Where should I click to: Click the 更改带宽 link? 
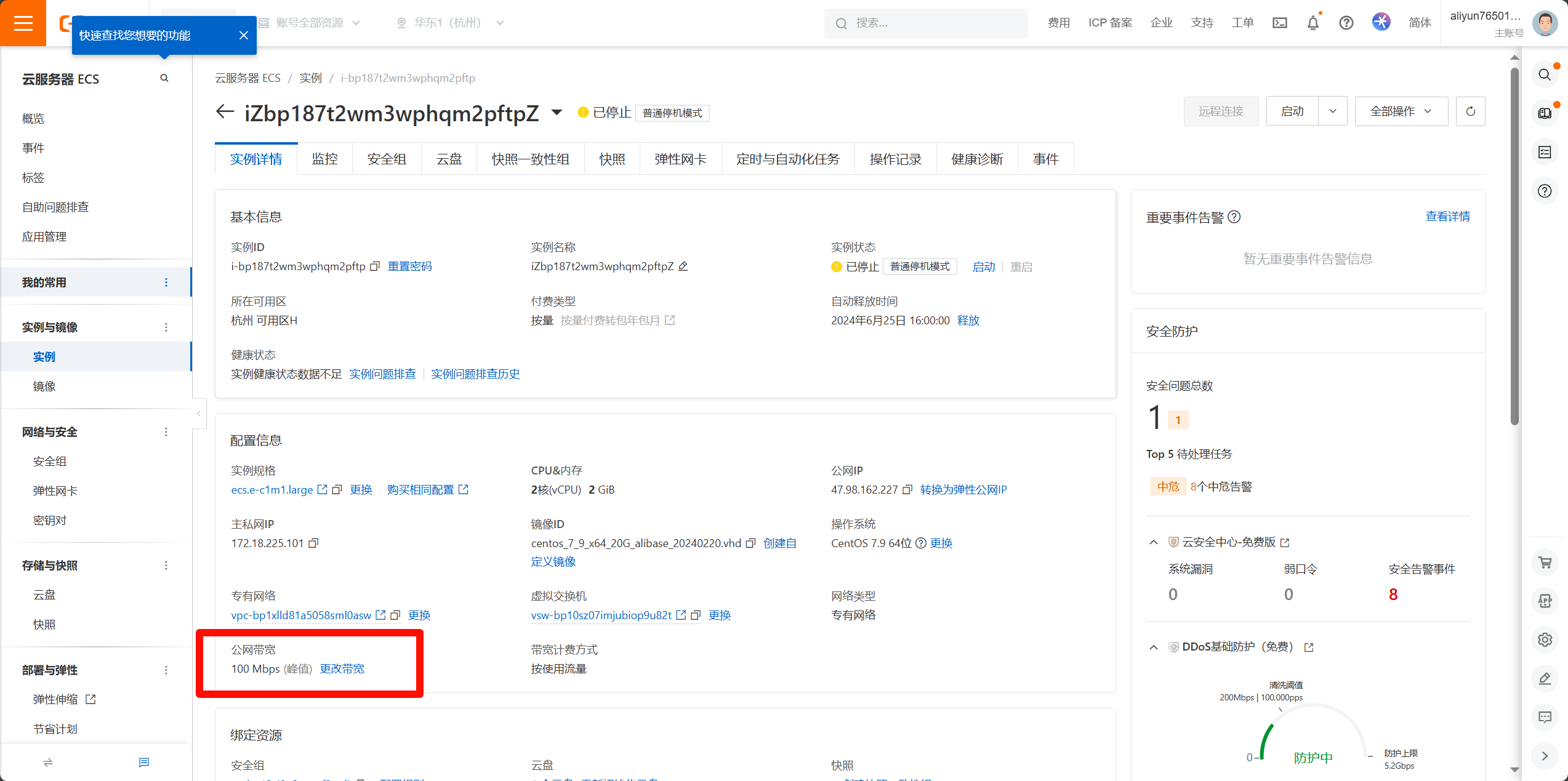tap(342, 669)
